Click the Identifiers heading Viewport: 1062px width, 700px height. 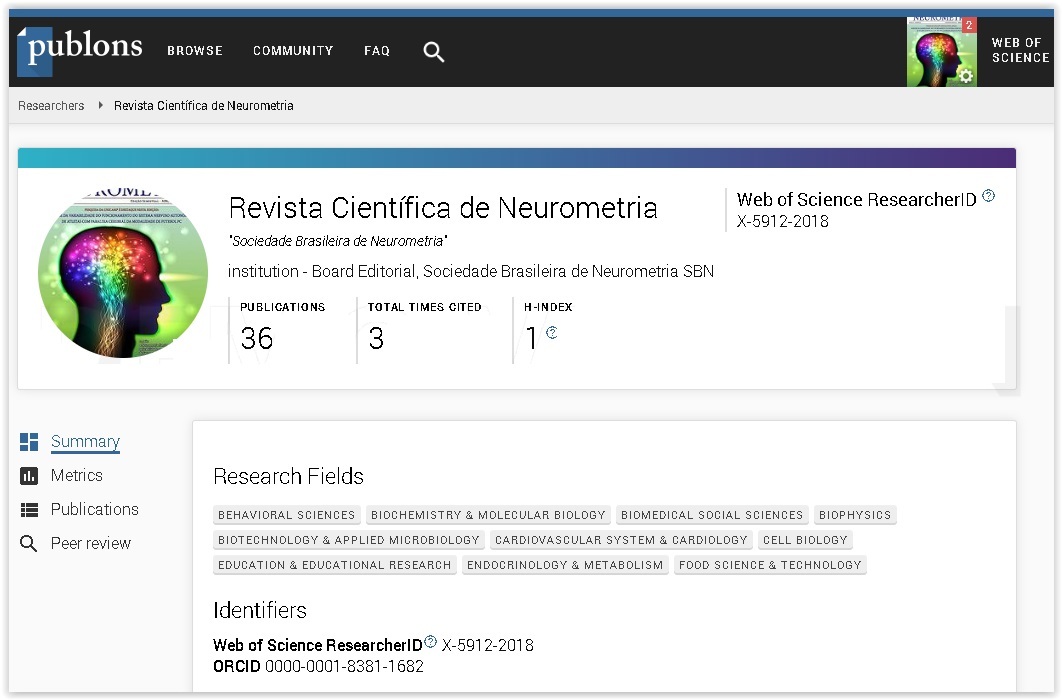(260, 611)
